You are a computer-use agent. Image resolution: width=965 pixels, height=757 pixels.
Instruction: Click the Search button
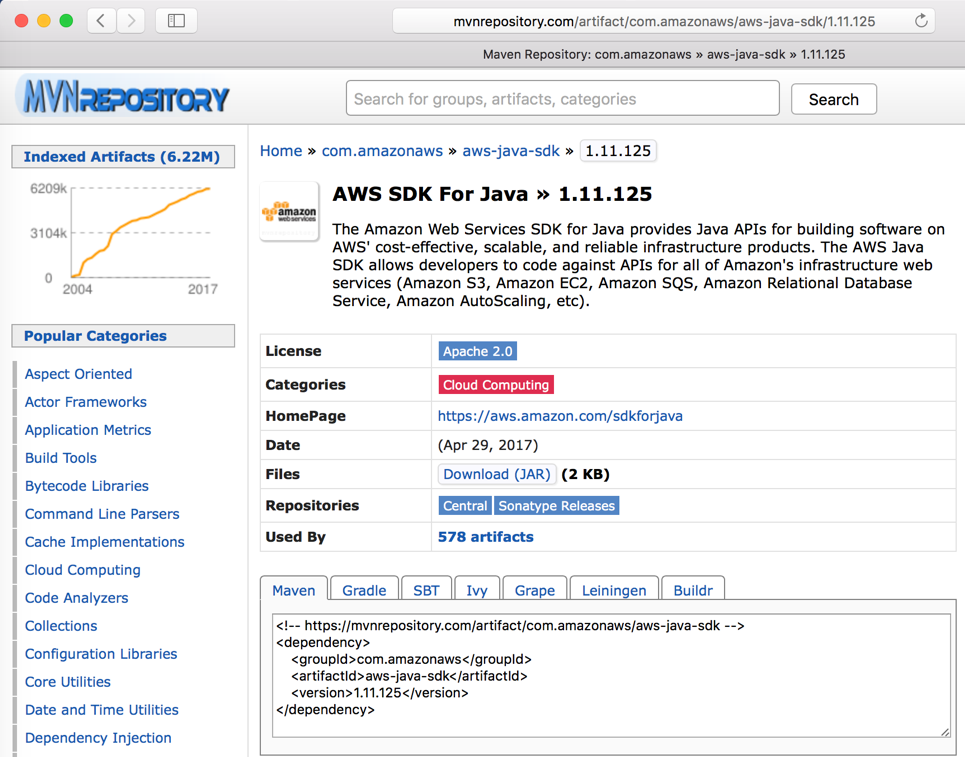833,99
